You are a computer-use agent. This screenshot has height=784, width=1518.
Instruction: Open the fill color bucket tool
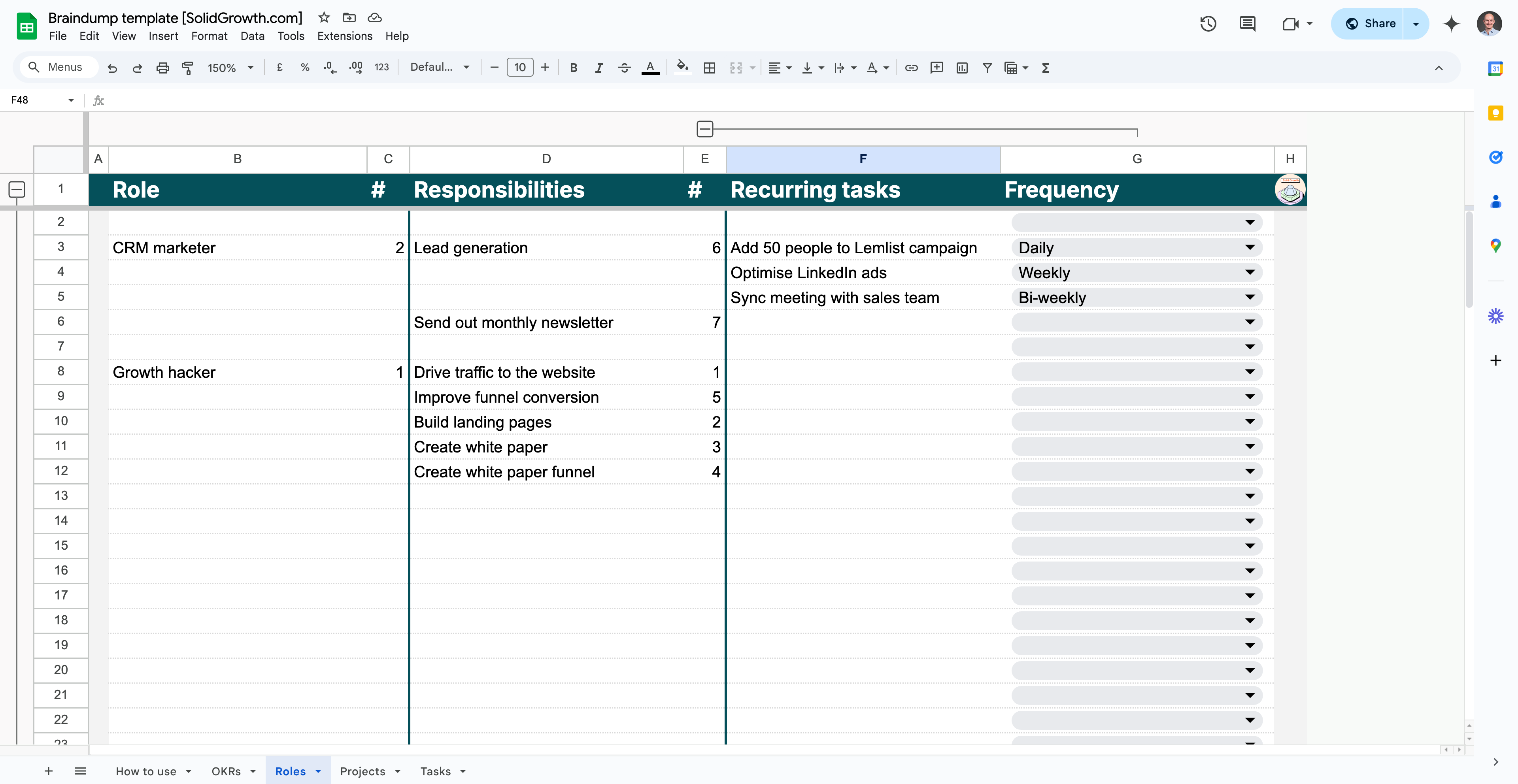coord(682,67)
